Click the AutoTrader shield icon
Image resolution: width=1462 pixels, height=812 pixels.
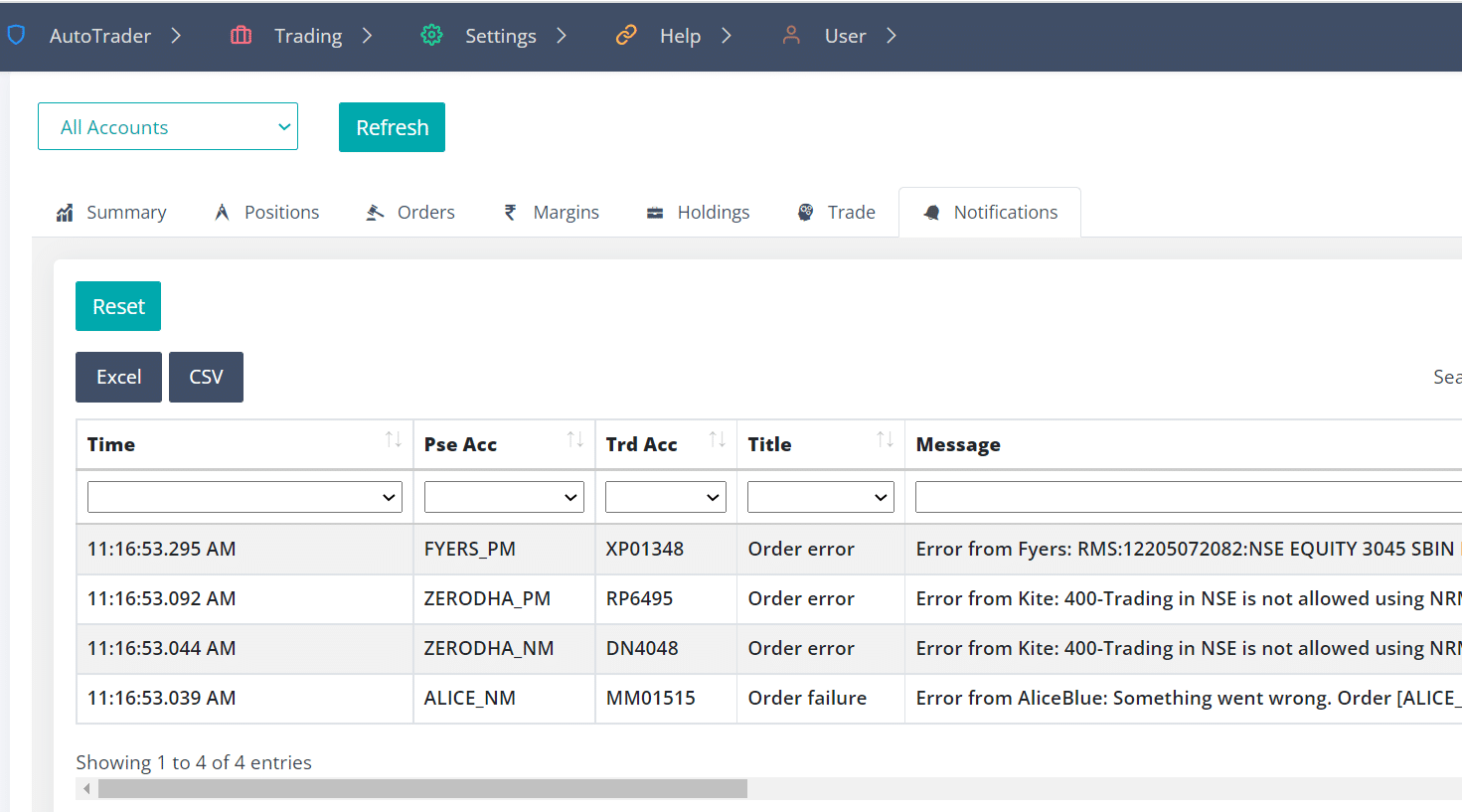(x=16, y=36)
